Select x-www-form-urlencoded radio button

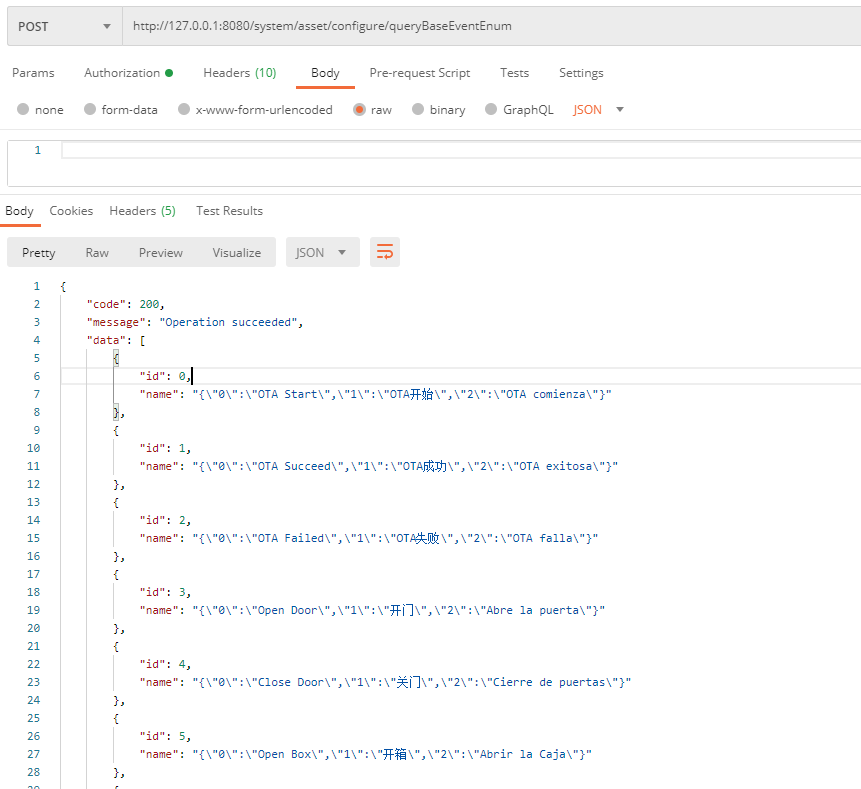(184, 110)
